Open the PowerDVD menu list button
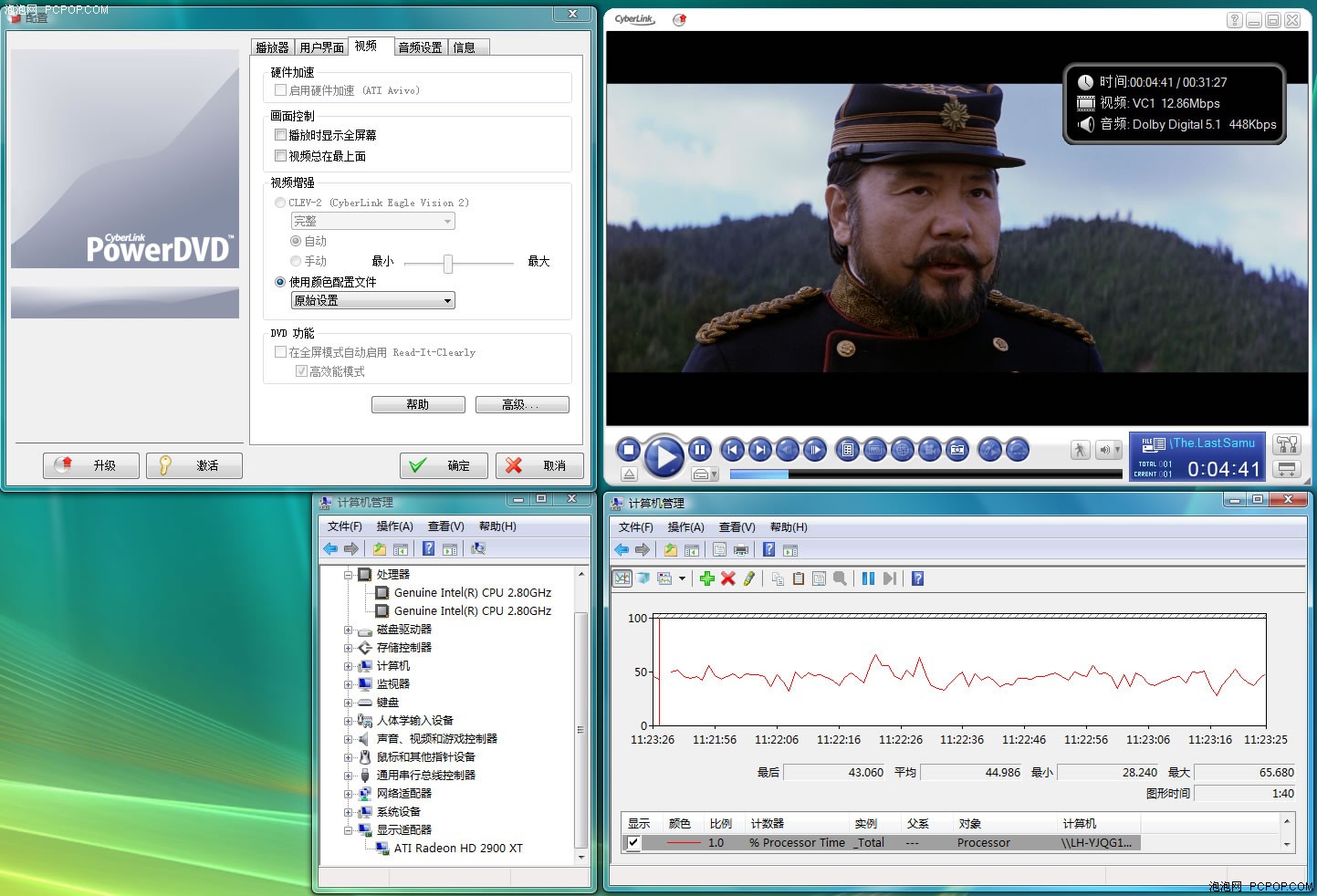 848,449
